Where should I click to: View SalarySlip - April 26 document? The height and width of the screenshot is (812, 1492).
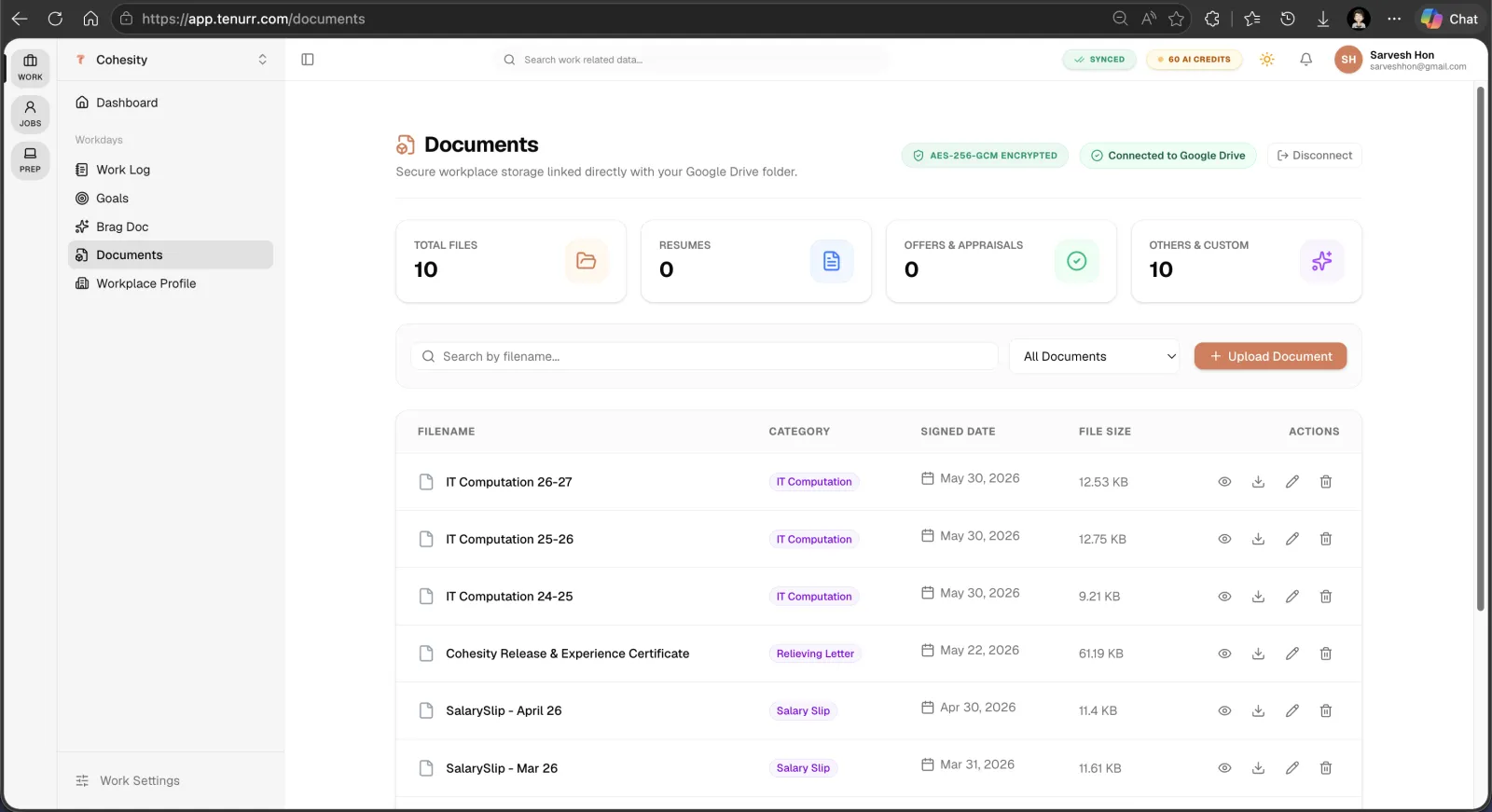(1224, 710)
